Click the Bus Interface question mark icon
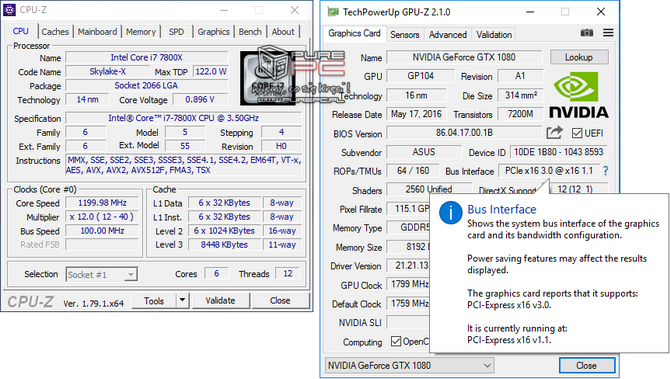 tap(605, 171)
